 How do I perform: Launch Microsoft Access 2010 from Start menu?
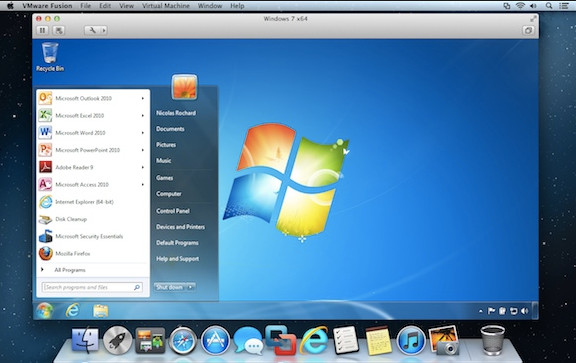click(82, 184)
